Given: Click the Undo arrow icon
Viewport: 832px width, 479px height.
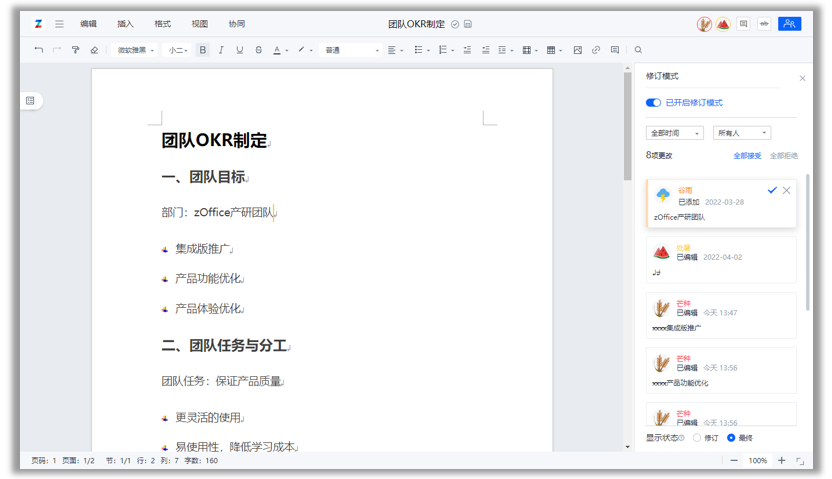Looking at the screenshot, I should tap(39, 50).
